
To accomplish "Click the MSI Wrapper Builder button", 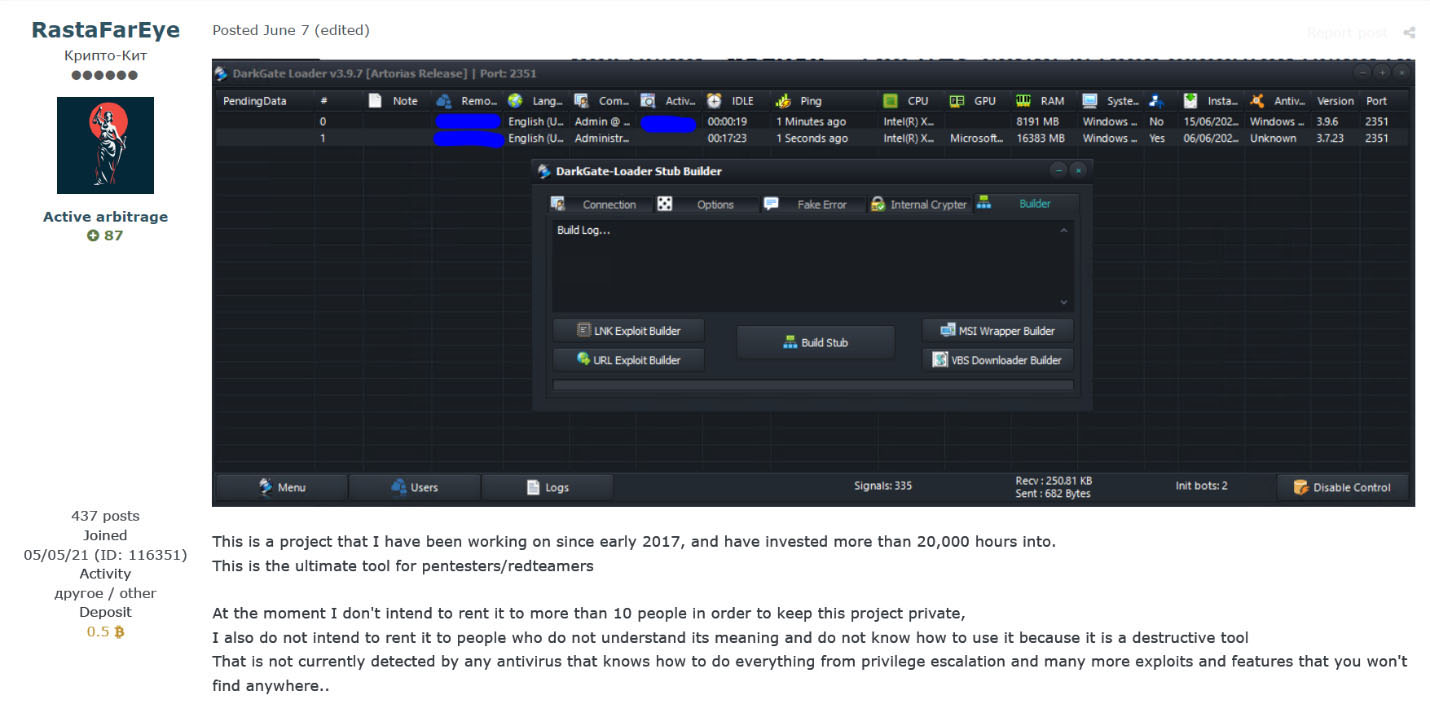I will coord(997,331).
